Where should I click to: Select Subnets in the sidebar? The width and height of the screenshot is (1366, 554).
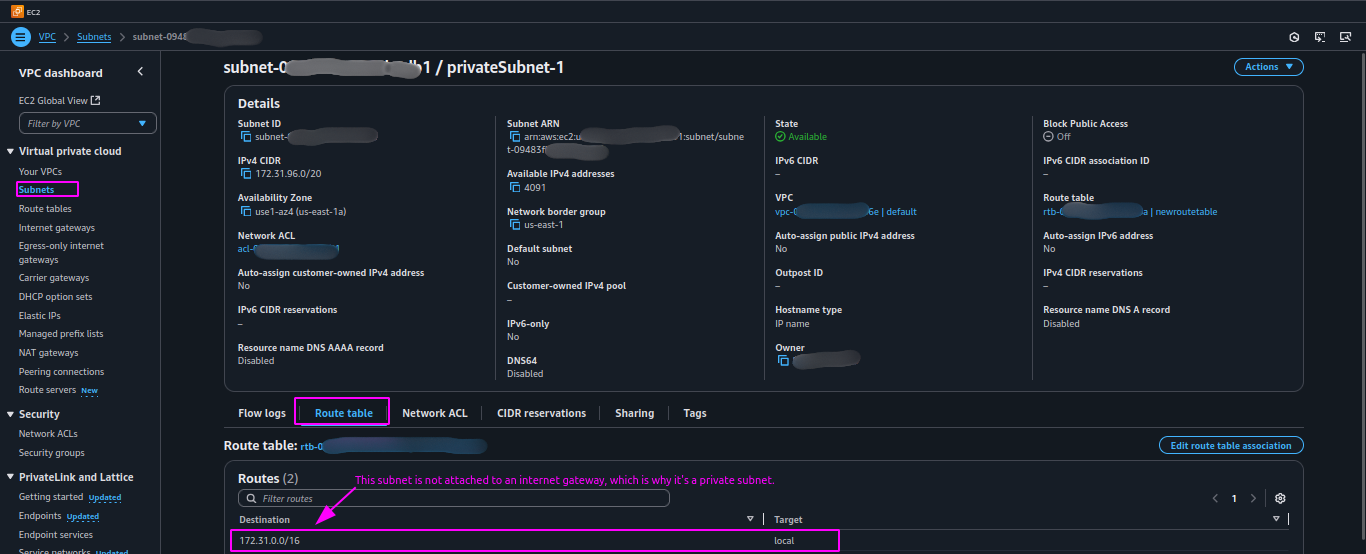tap(37, 190)
